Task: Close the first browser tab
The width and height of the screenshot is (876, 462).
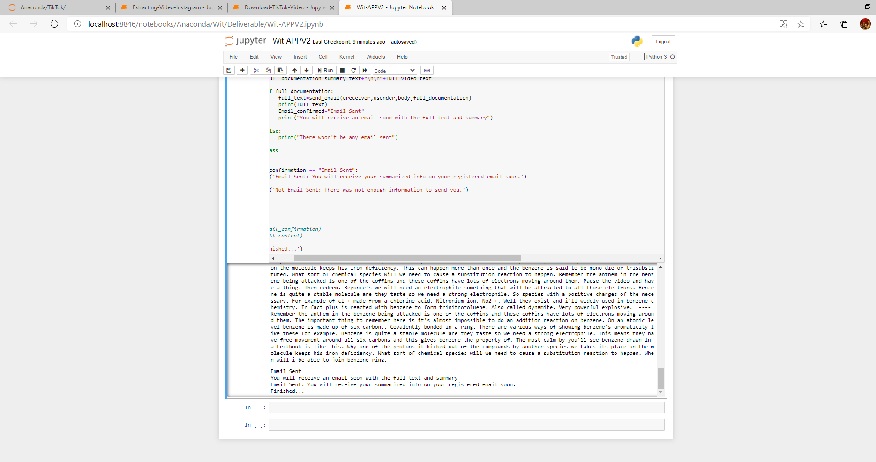Action: point(108,8)
